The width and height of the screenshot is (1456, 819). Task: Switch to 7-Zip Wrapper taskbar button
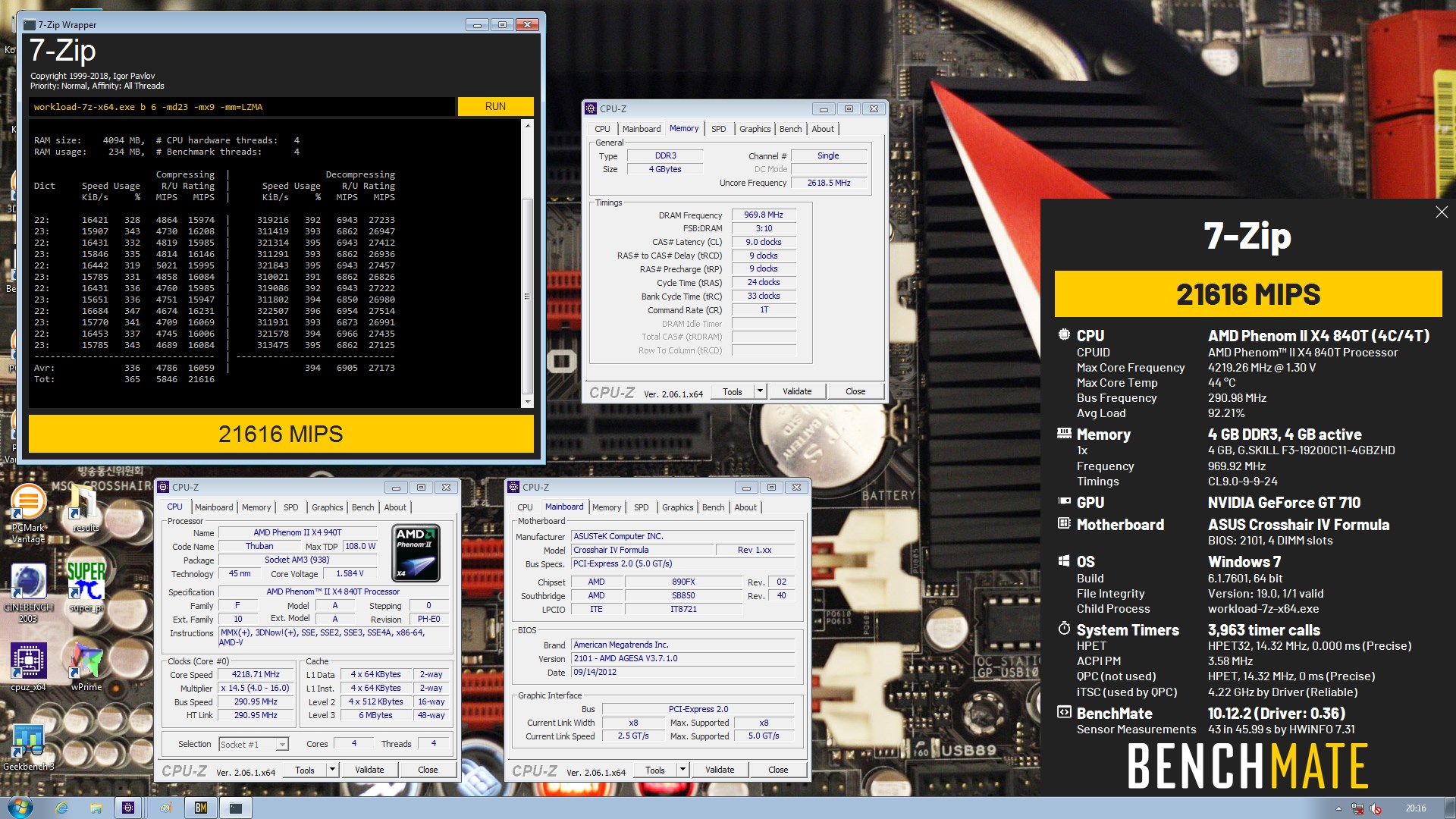[236, 808]
